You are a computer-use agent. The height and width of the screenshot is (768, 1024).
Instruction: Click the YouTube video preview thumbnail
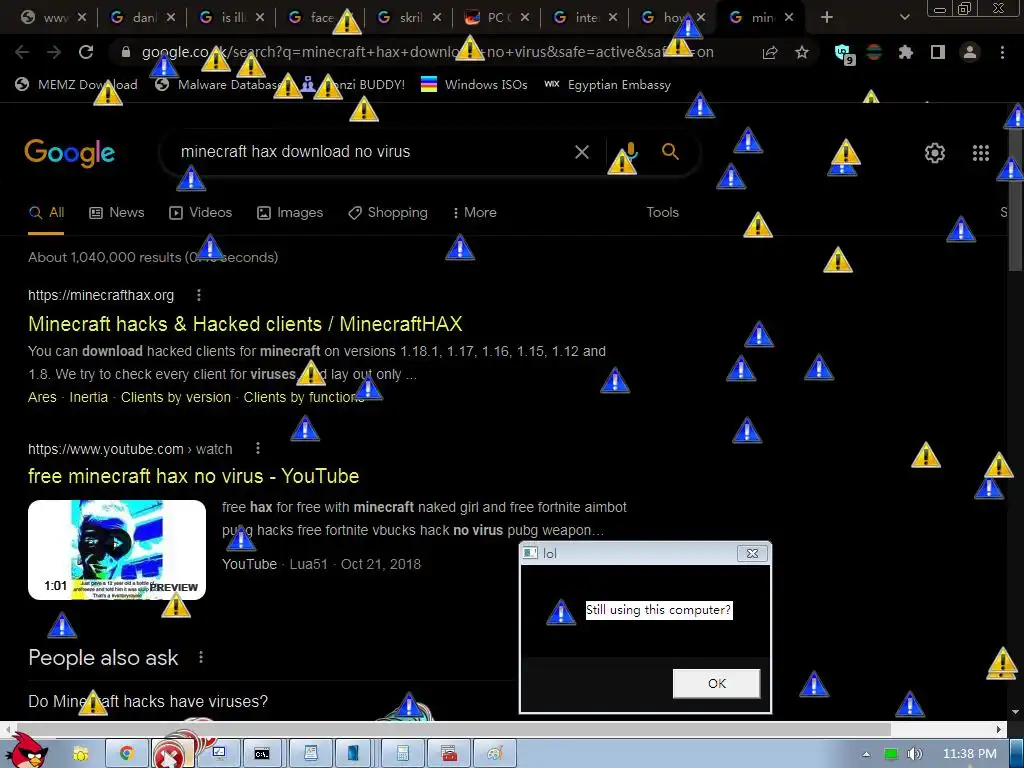pyautogui.click(x=117, y=550)
